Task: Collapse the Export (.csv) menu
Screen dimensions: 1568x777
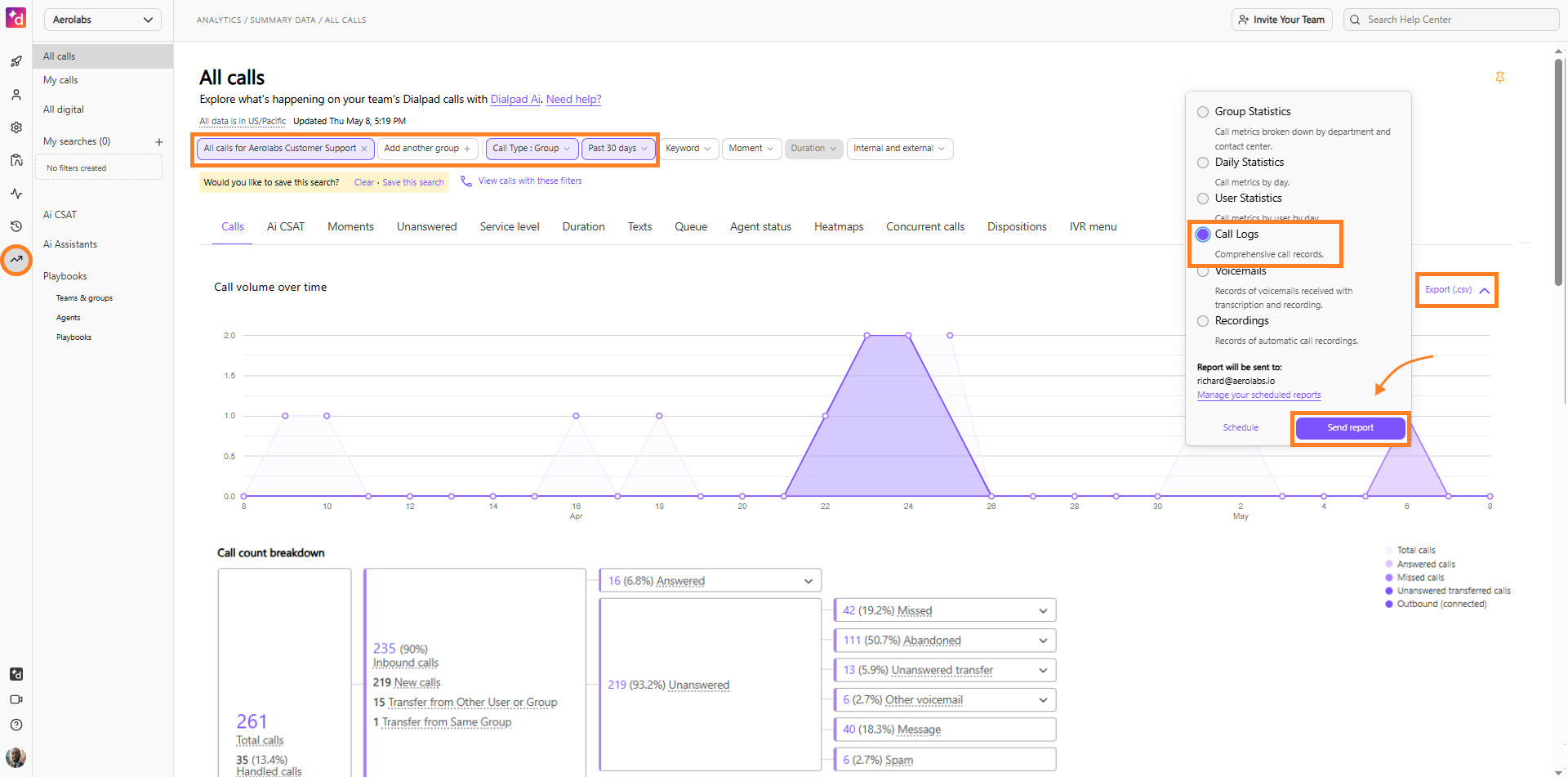Action: (x=1457, y=290)
